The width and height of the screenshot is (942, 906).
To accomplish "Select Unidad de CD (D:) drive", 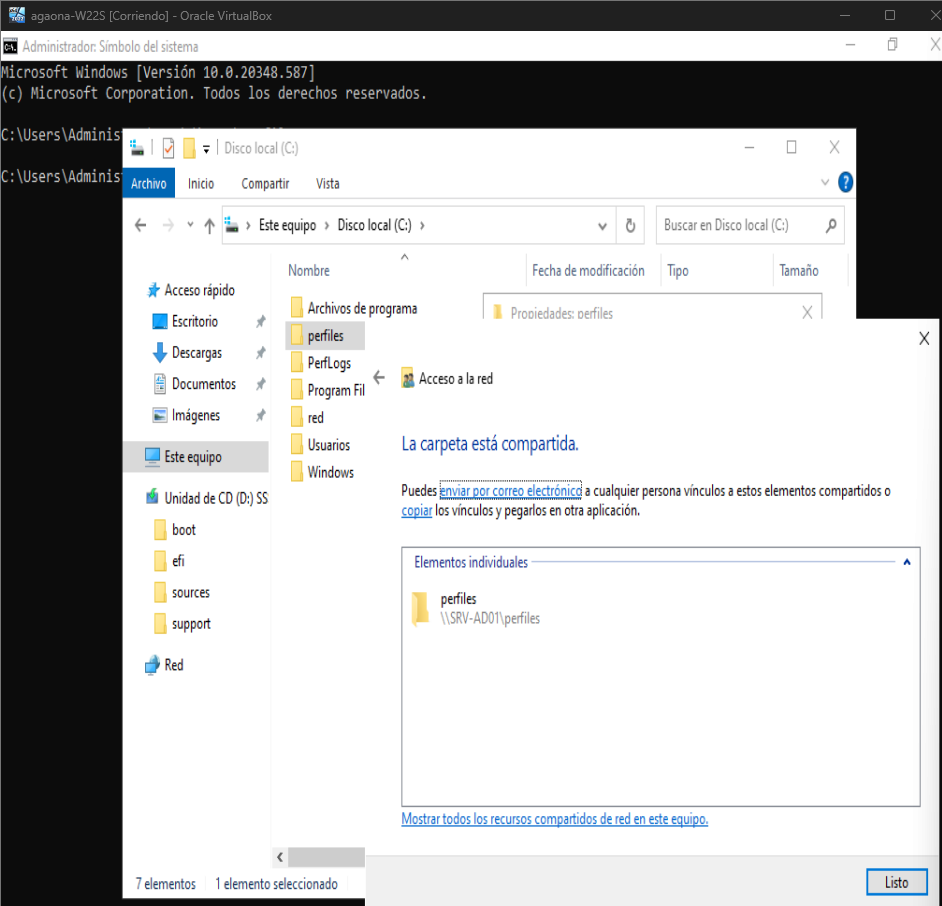I will [x=214, y=498].
